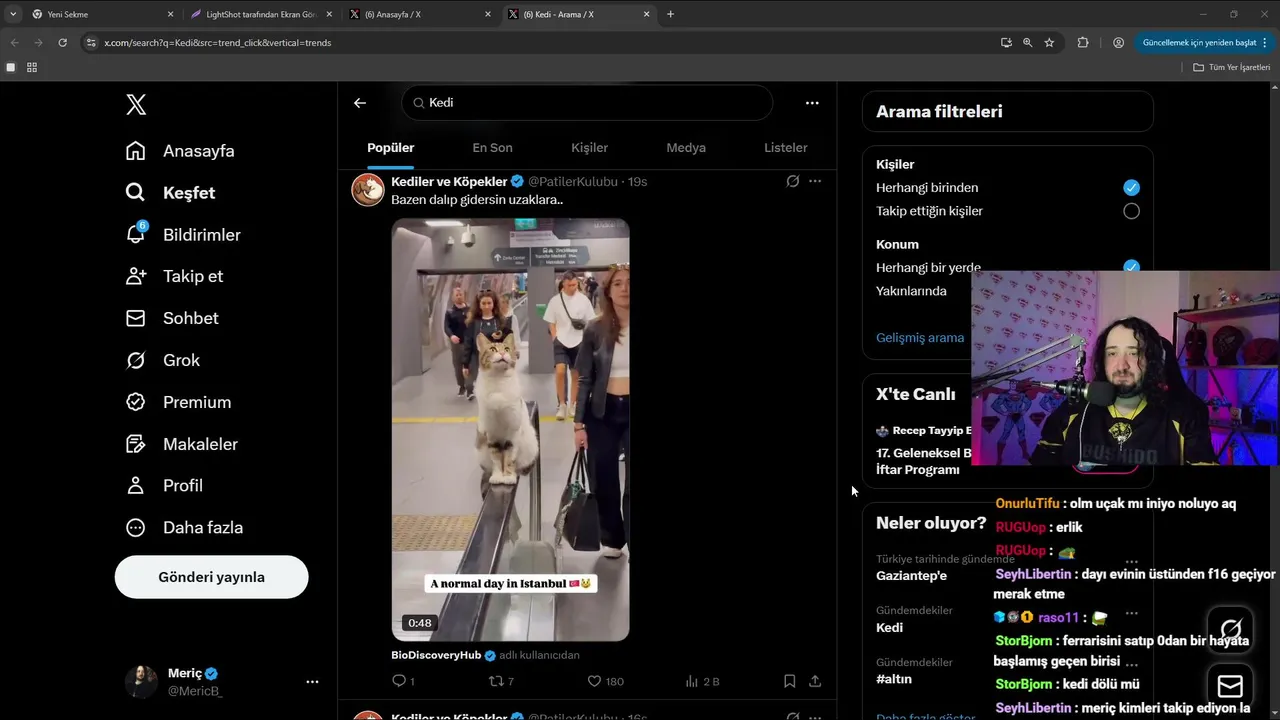Repost the post showing 7 reposts
The image size is (1280, 720).
click(500, 681)
